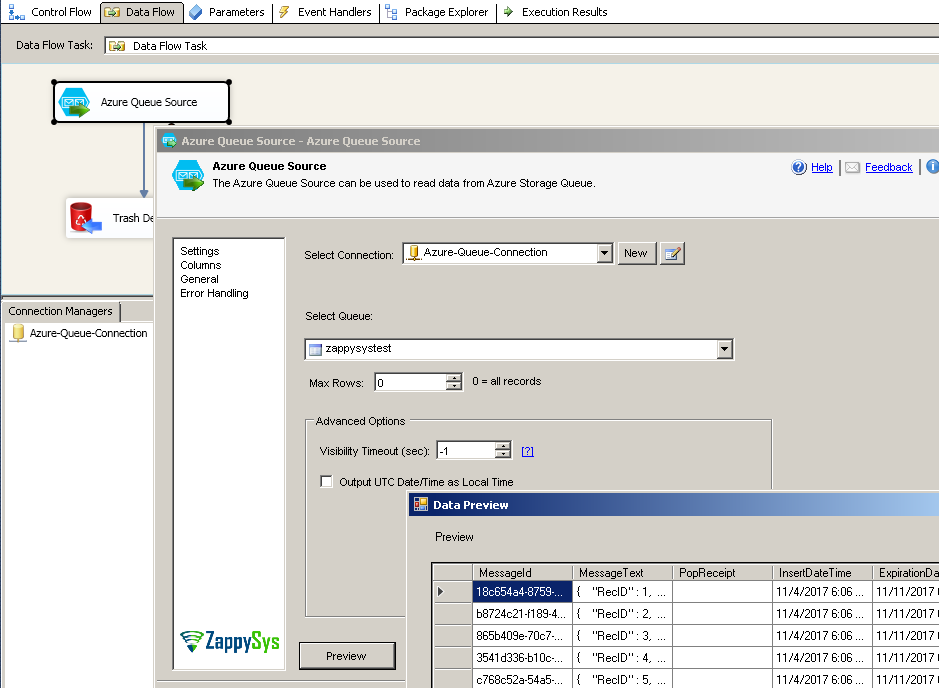This screenshot has width=939, height=688.
Task: Open the Data Flow Task dropdown field
Action: (521, 46)
